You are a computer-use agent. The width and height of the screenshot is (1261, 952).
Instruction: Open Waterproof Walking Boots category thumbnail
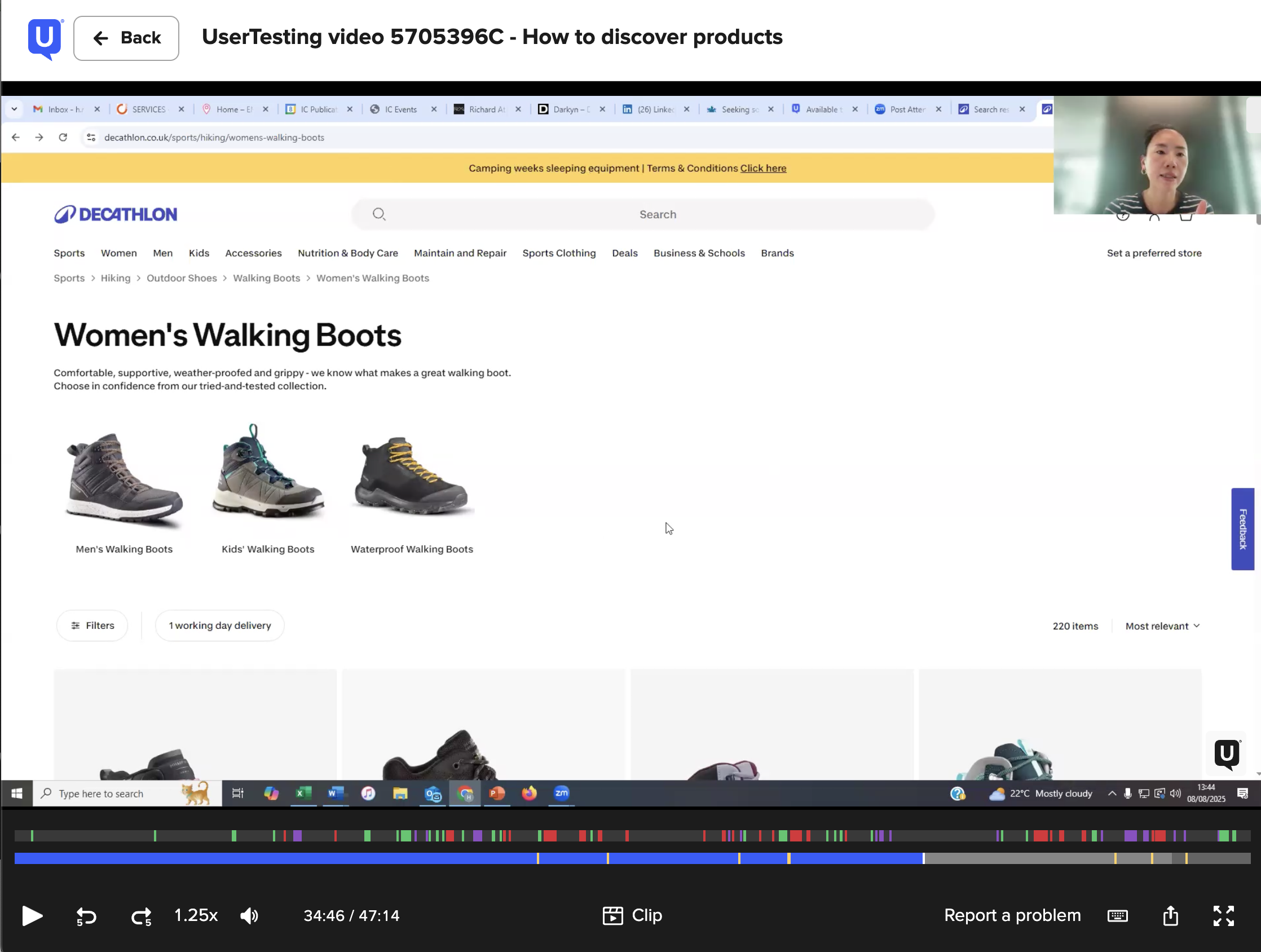412,487
